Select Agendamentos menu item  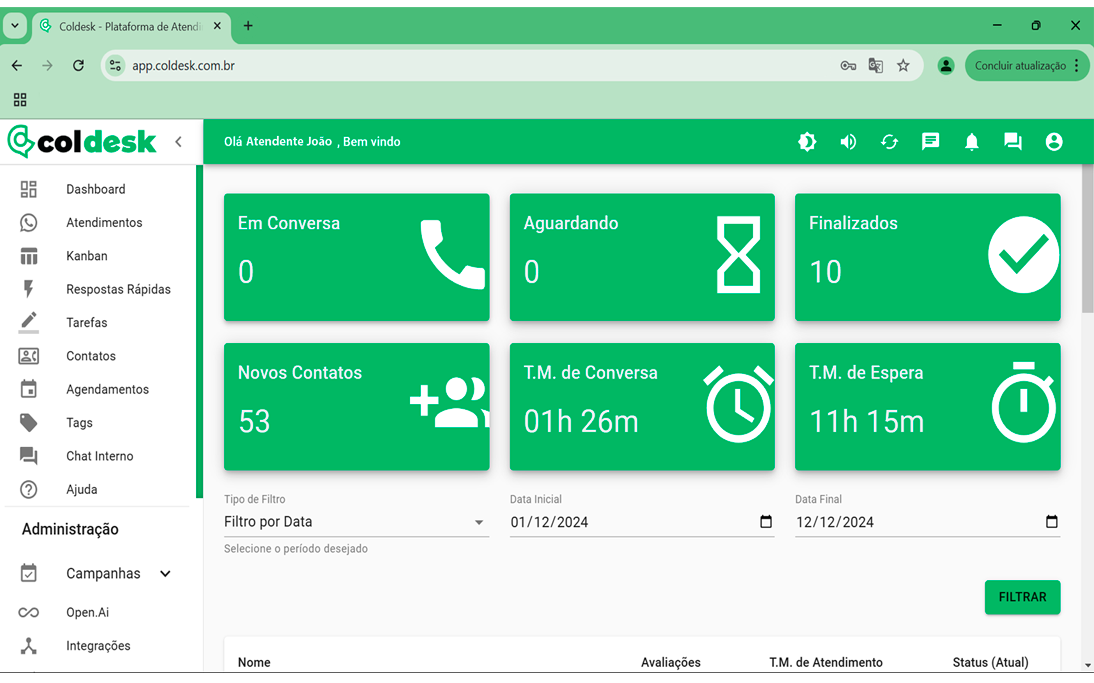click(107, 390)
